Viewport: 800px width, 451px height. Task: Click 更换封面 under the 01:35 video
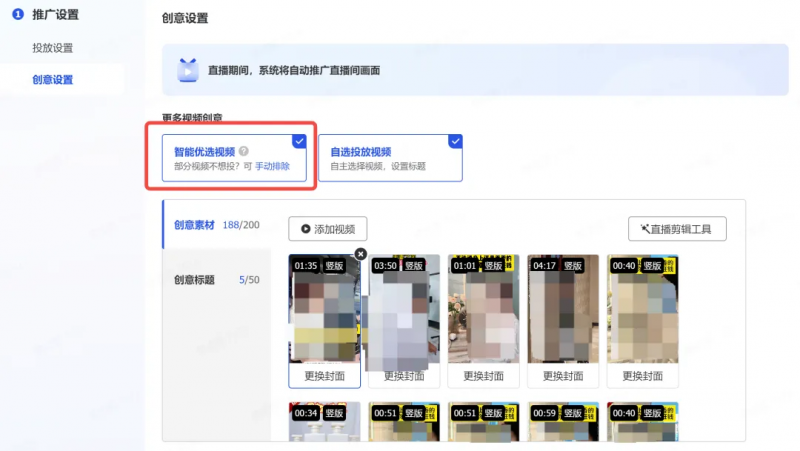324,376
